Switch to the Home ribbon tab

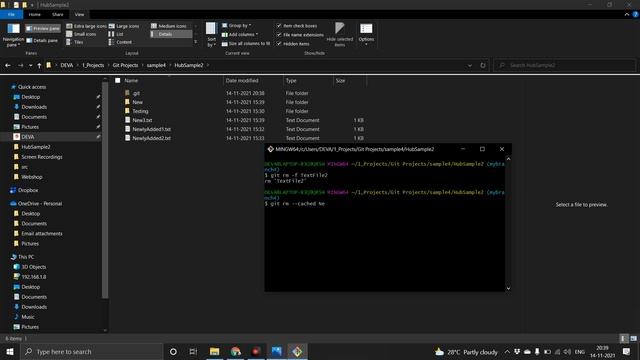tap(35, 14)
